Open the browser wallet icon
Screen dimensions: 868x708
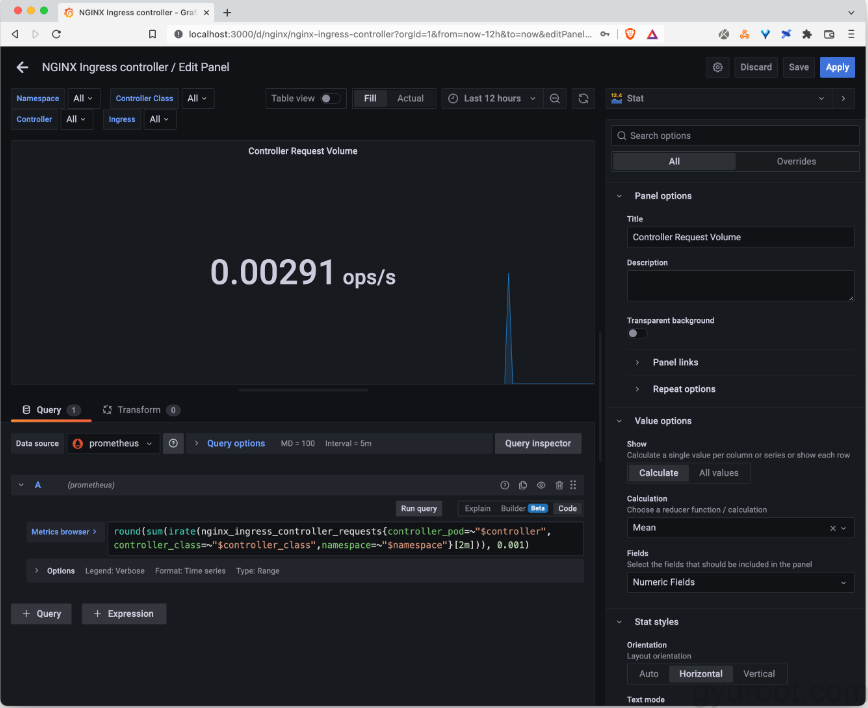[x=829, y=34]
